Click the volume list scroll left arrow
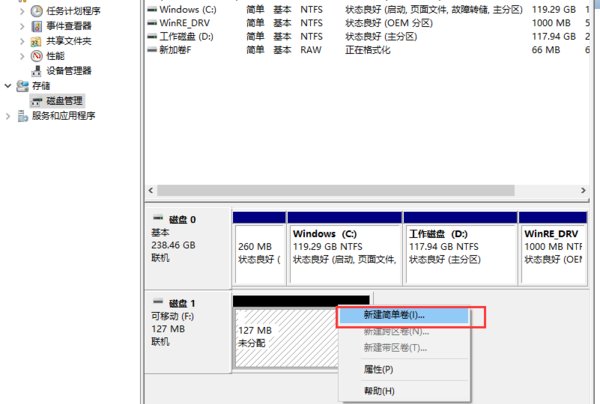 point(151,191)
